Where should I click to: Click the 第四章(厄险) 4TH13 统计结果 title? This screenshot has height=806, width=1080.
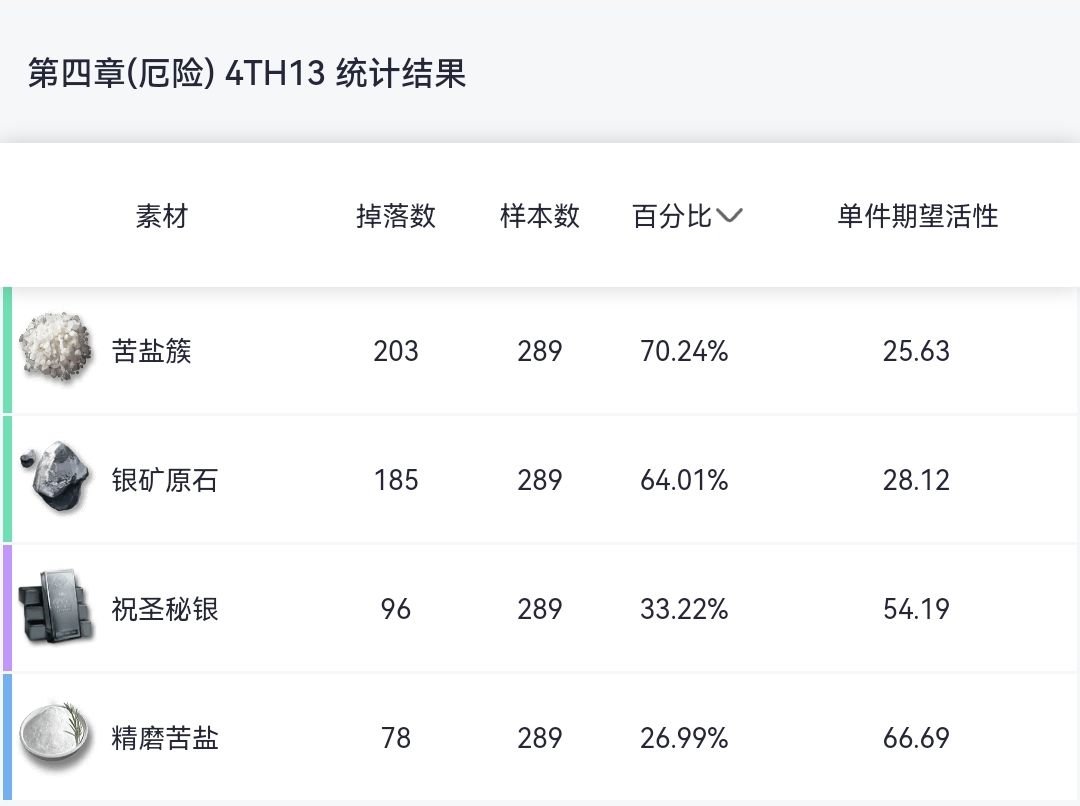click(247, 74)
